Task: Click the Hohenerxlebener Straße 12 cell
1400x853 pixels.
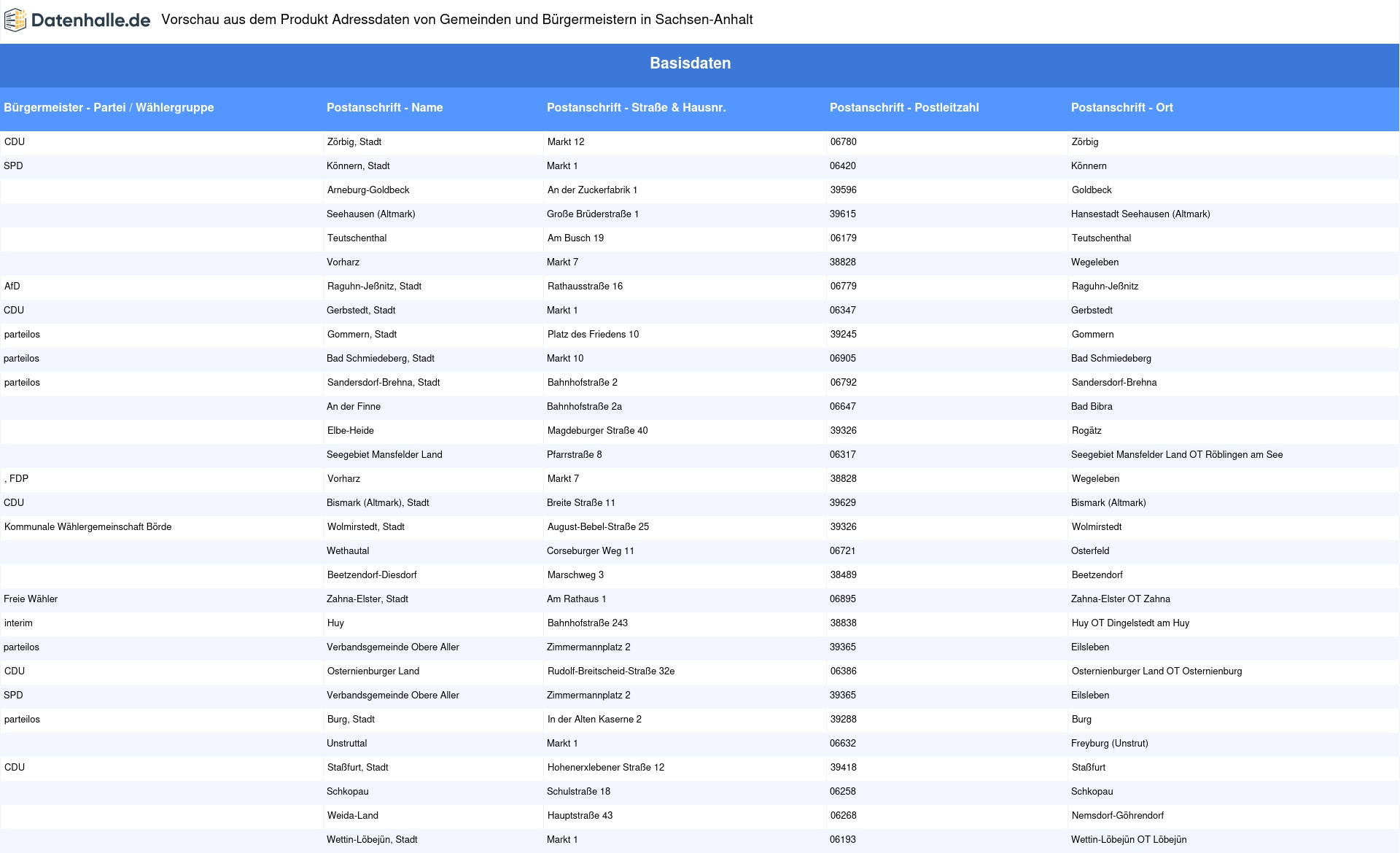Action: pyautogui.click(x=605, y=768)
